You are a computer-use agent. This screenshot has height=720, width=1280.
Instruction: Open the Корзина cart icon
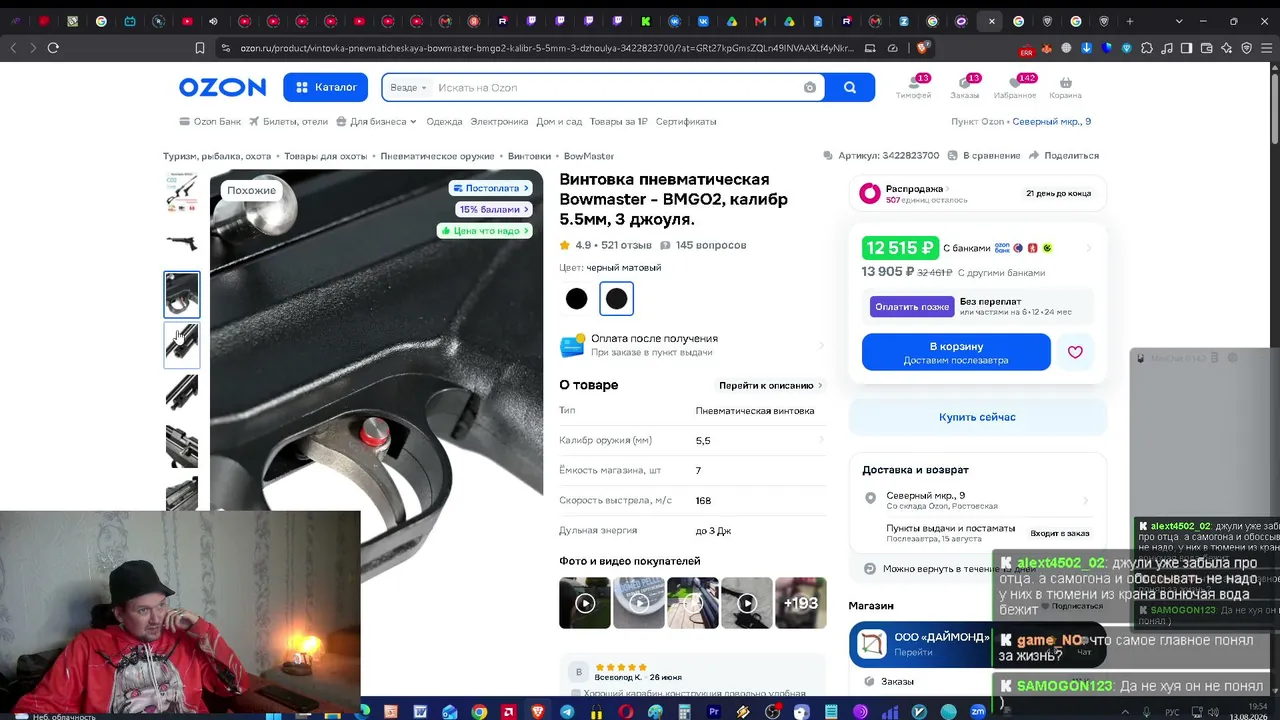(x=1065, y=87)
